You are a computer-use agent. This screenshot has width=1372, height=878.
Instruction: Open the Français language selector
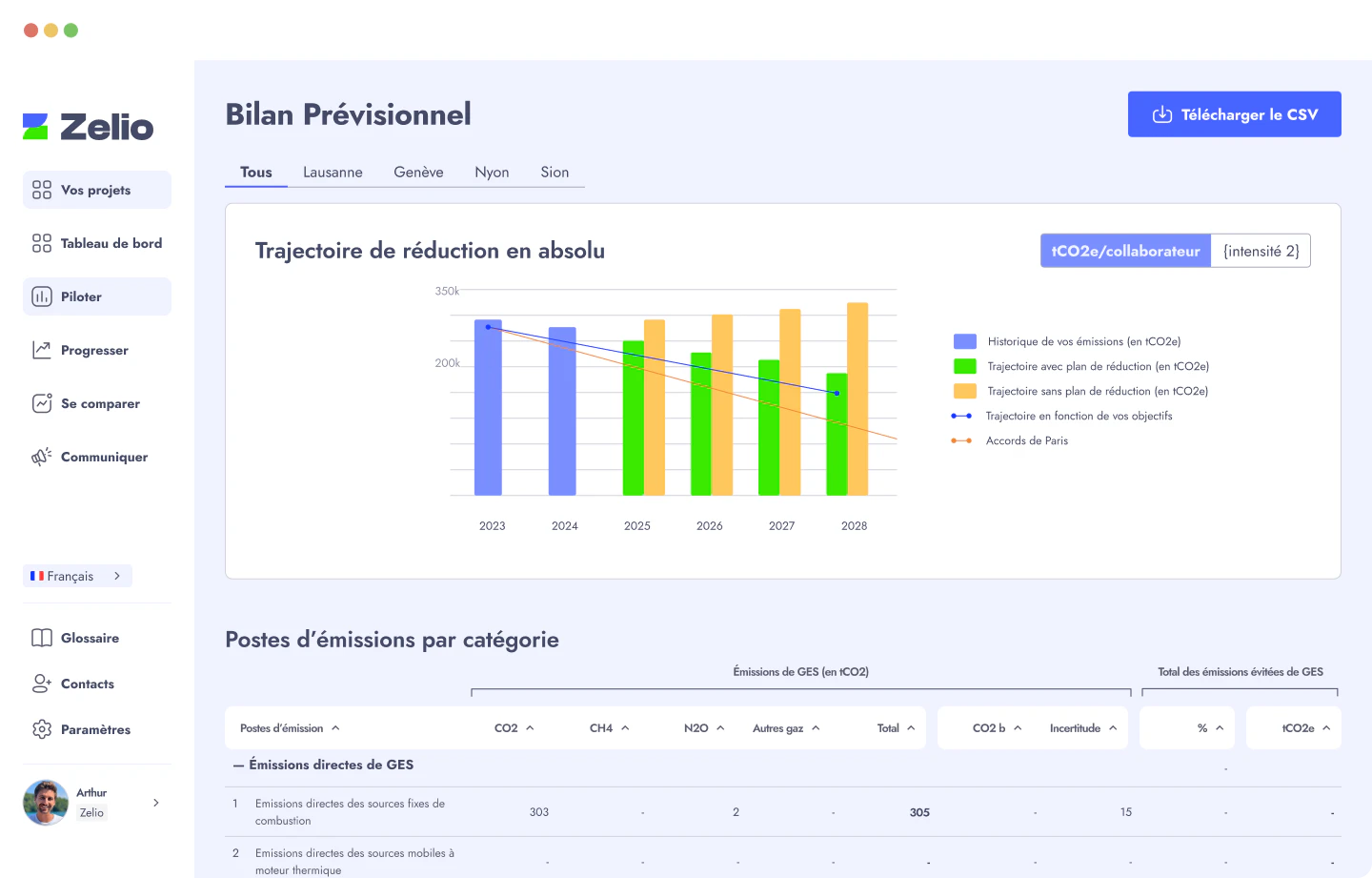pyautogui.click(x=77, y=576)
